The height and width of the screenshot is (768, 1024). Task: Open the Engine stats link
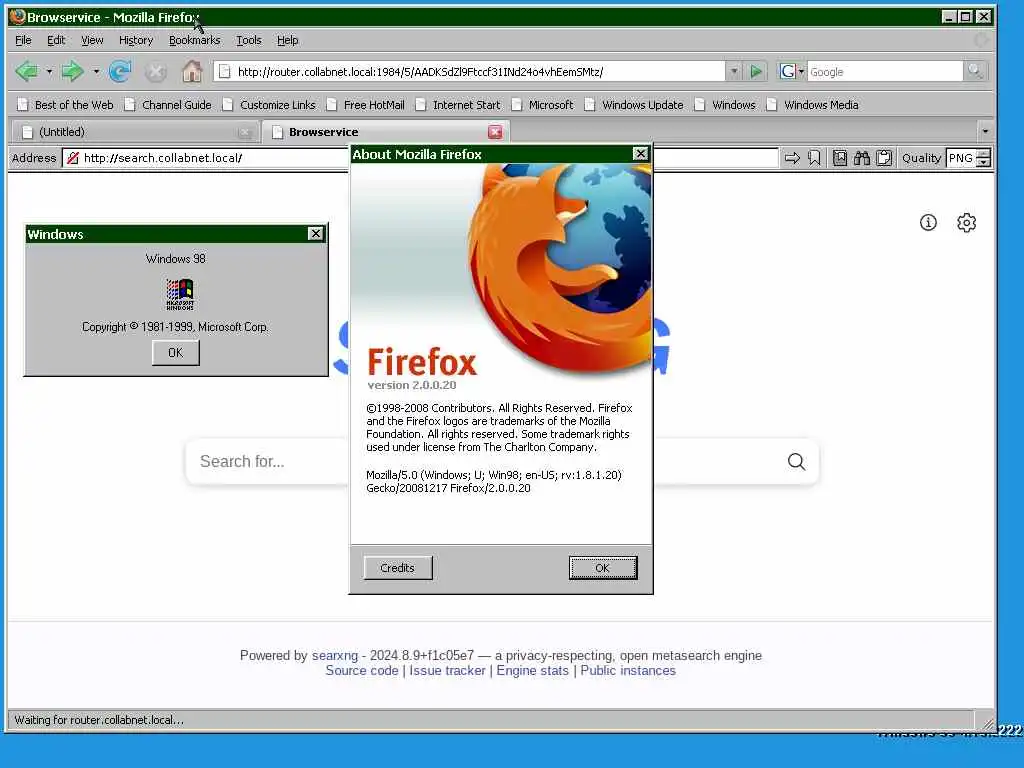(532, 671)
